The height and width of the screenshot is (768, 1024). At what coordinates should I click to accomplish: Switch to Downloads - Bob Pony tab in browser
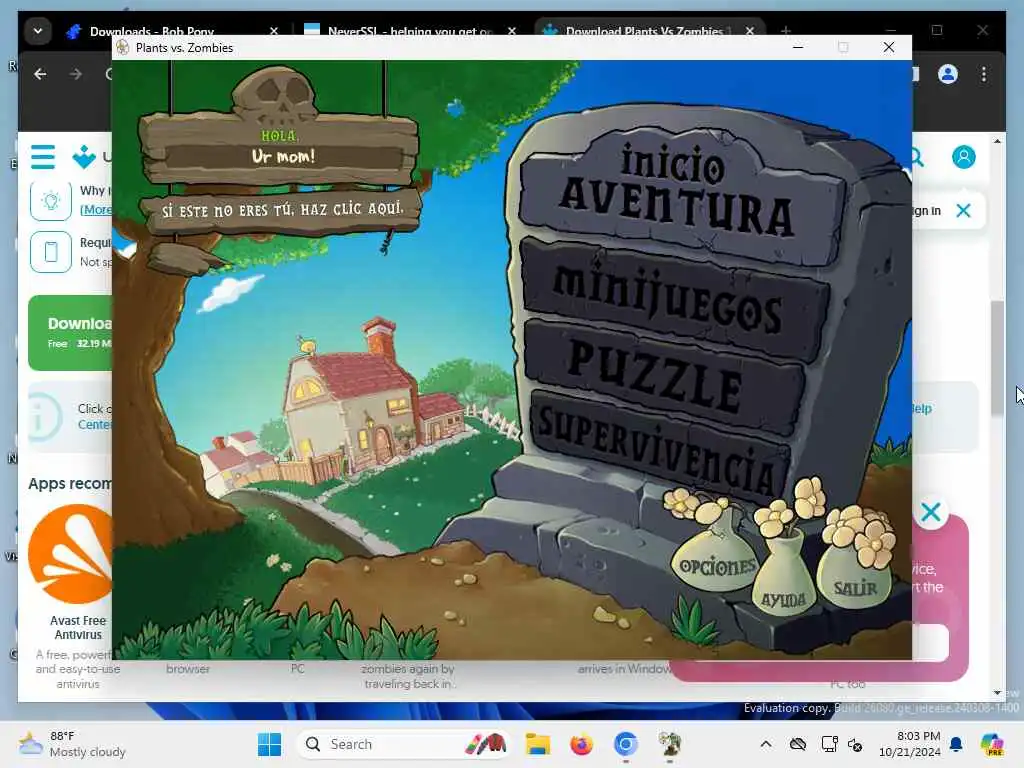point(152,31)
